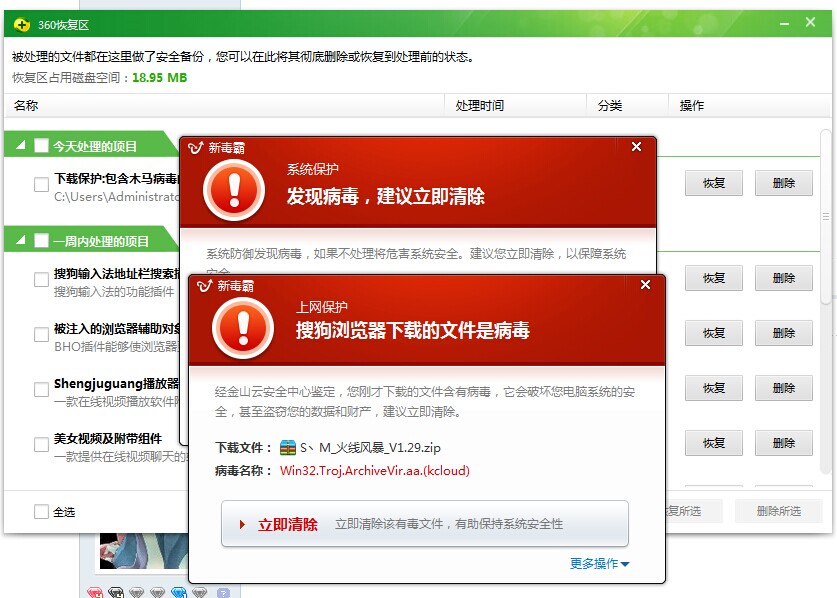
Task: Collapse the 今天处理的项目 group triangle
Action: [21, 145]
